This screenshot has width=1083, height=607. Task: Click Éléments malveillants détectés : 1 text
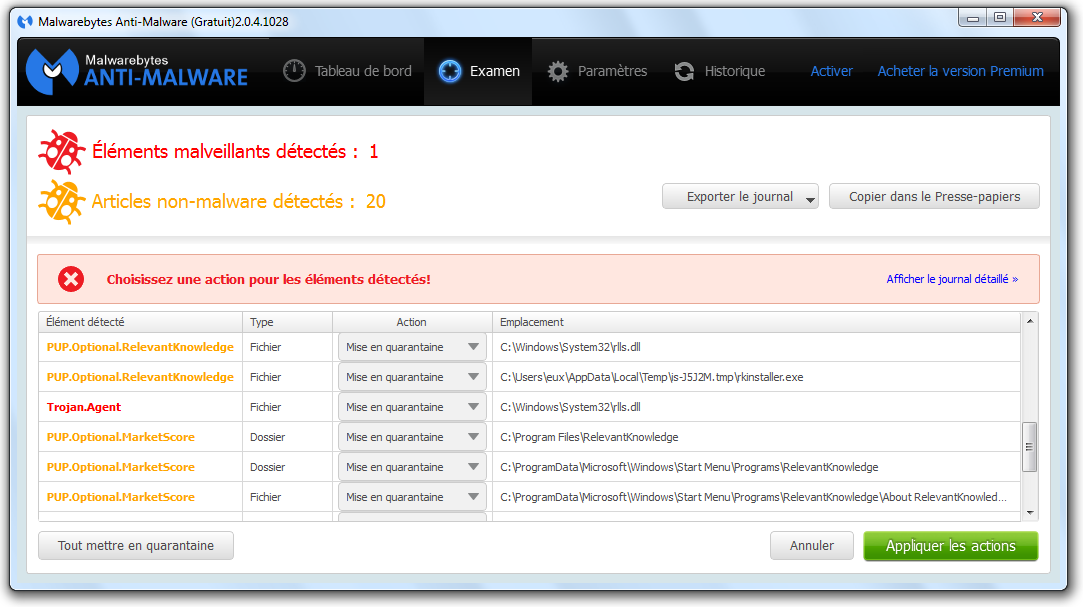236,151
